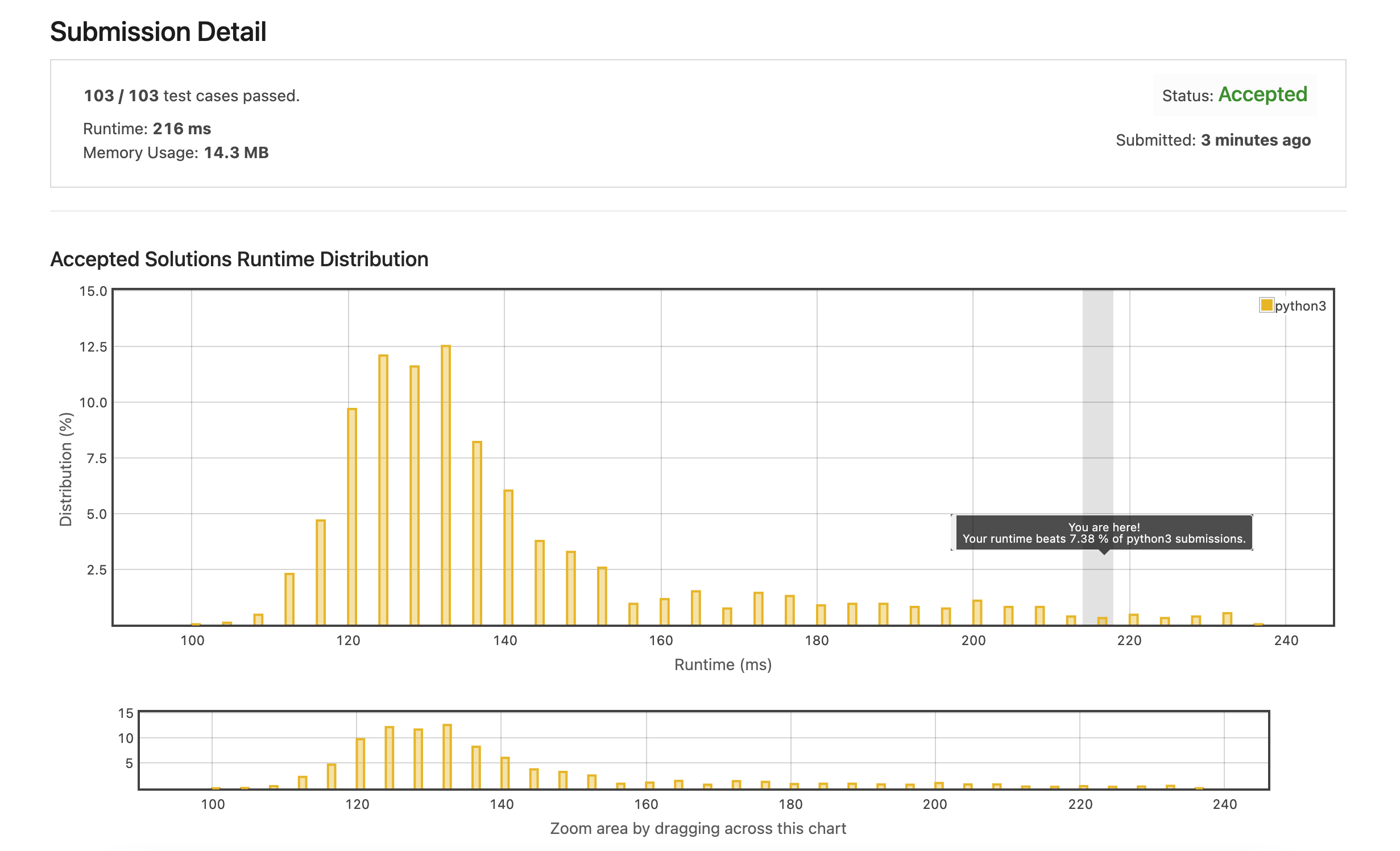Image resolution: width=1400 pixels, height=851 pixels.
Task: Click the 112 ms bar in main chart
Action: (289, 598)
